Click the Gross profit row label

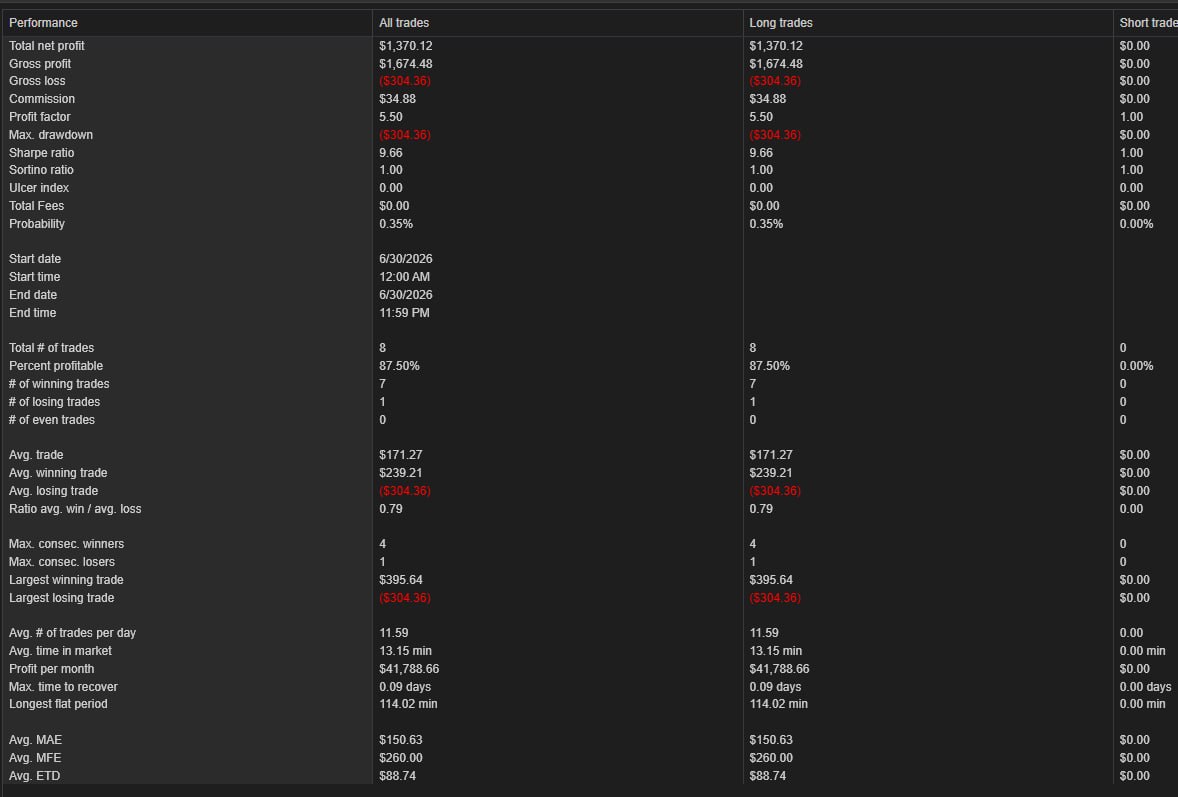point(40,64)
